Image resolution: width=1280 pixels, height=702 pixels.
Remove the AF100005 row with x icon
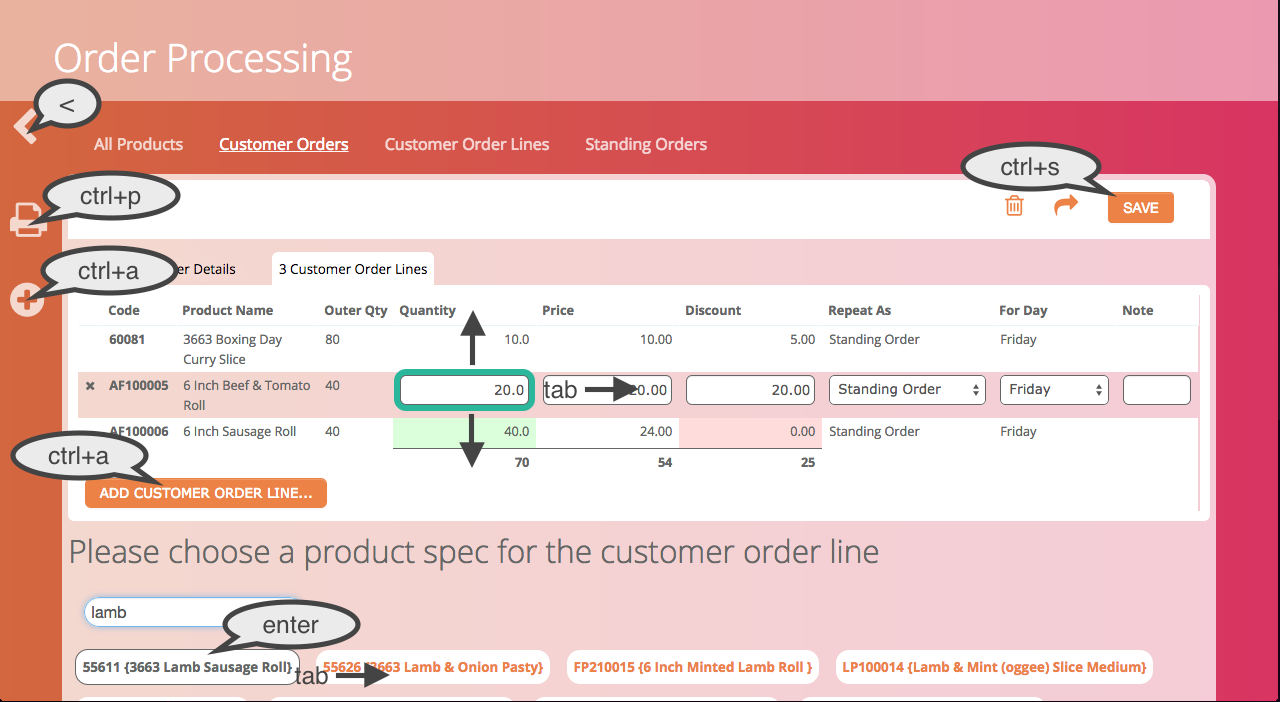[x=90, y=386]
